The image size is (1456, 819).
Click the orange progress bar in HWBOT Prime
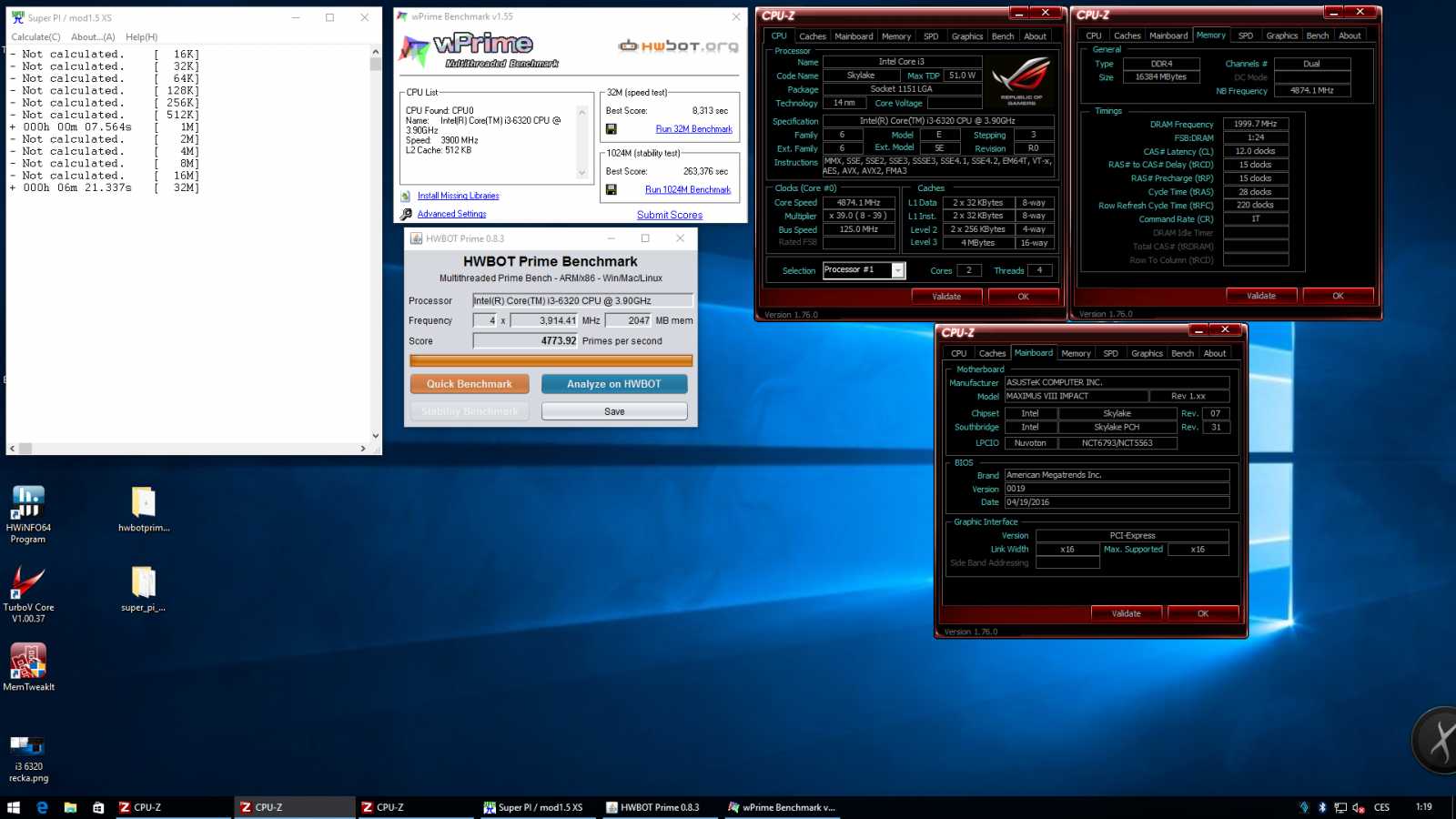tap(551, 360)
